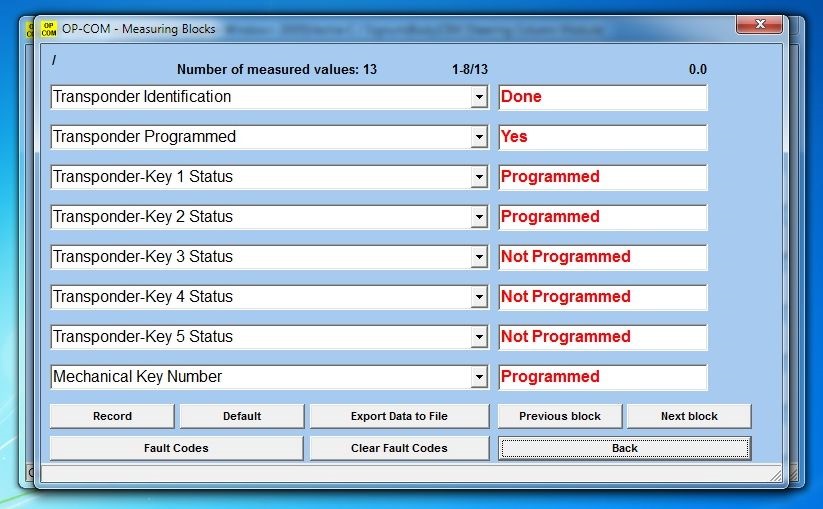
Task: Click Key 5 'Not Programmed' value field
Action: tap(603, 337)
